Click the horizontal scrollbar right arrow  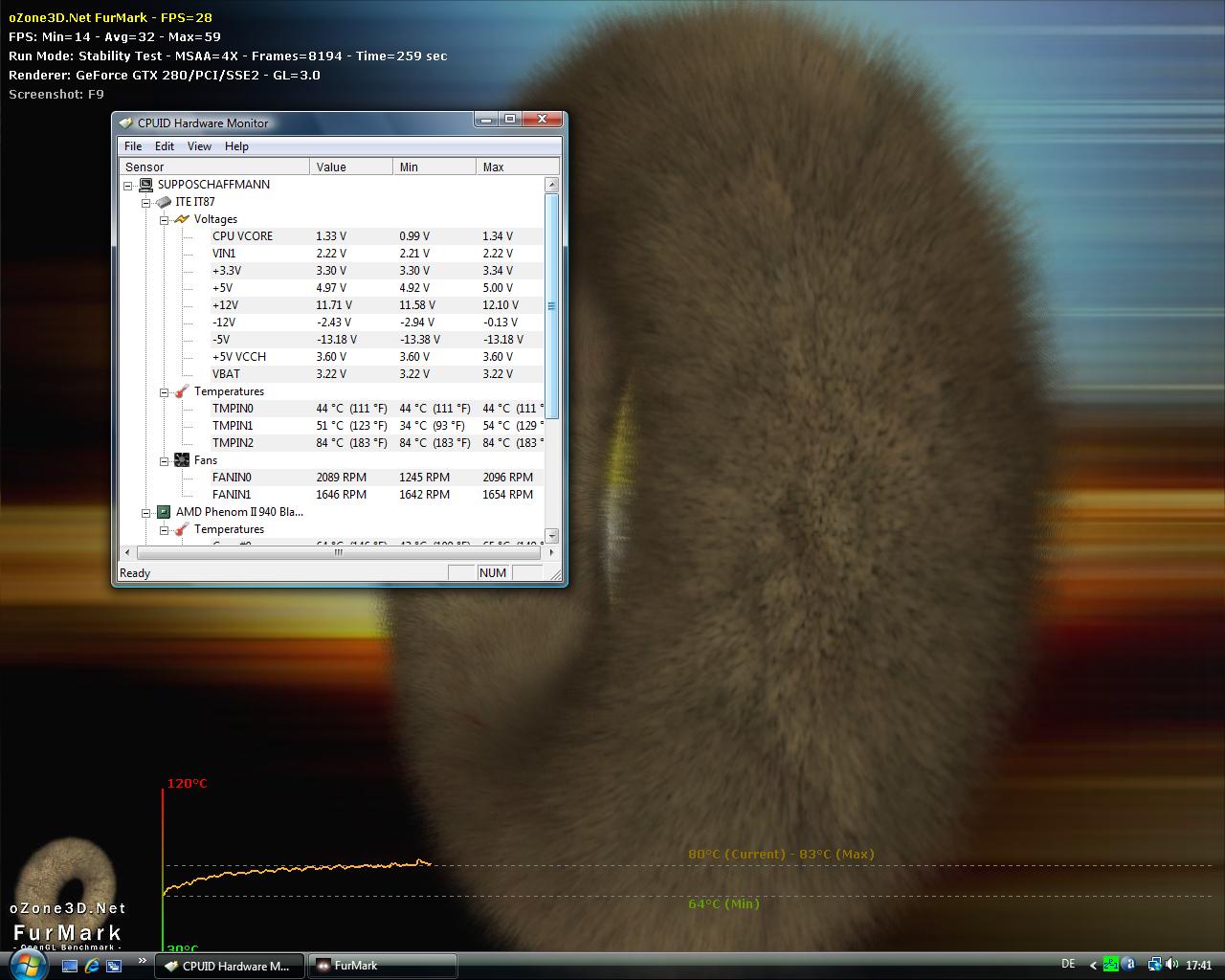pyautogui.click(x=551, y=552)
